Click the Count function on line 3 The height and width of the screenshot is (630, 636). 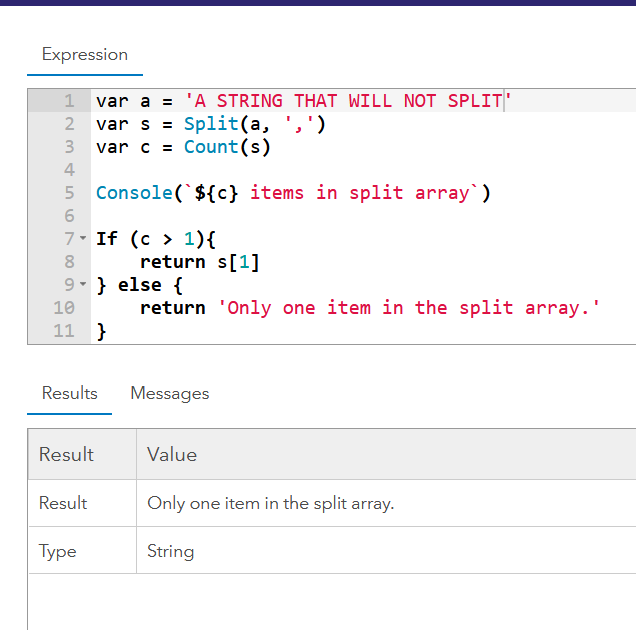(x=210, y=147)
